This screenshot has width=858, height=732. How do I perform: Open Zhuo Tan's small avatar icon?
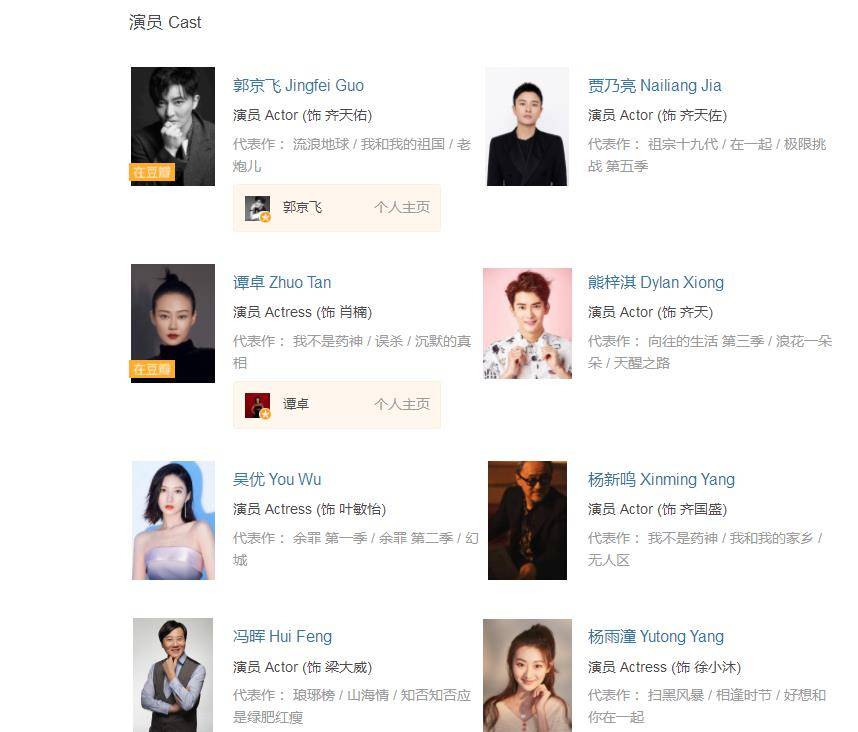tap(257, 405)
